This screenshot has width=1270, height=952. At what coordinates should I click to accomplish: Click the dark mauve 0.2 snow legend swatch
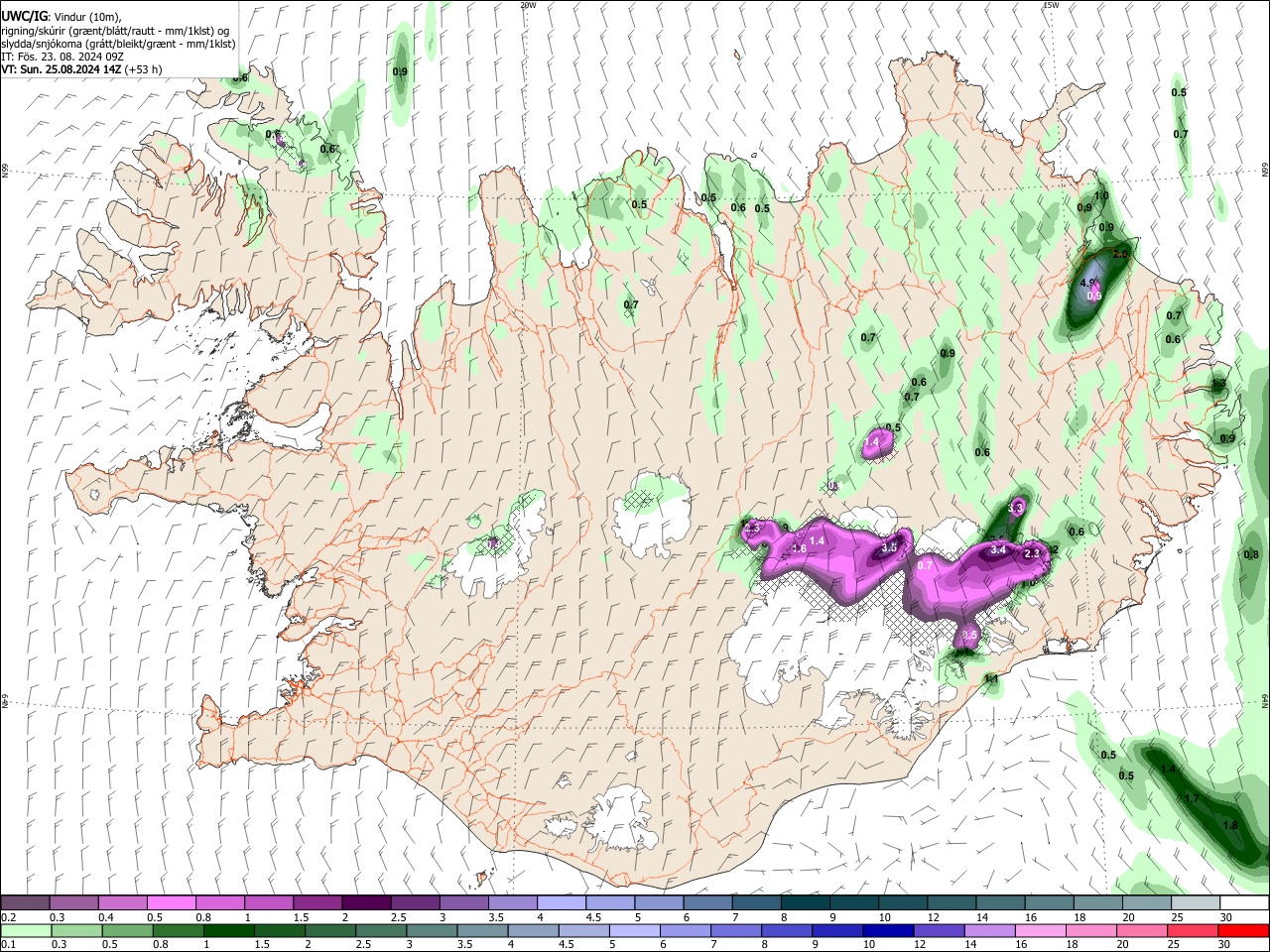click(25, 903)
